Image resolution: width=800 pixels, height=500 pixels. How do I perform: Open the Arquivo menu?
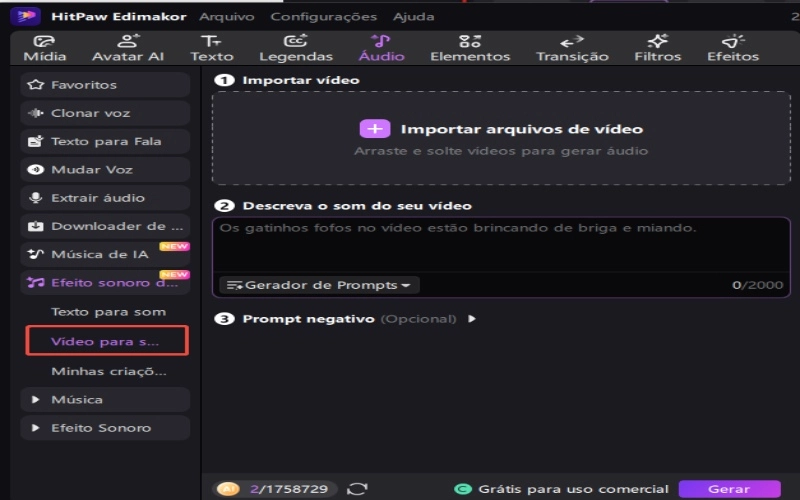tap(227, 17)
